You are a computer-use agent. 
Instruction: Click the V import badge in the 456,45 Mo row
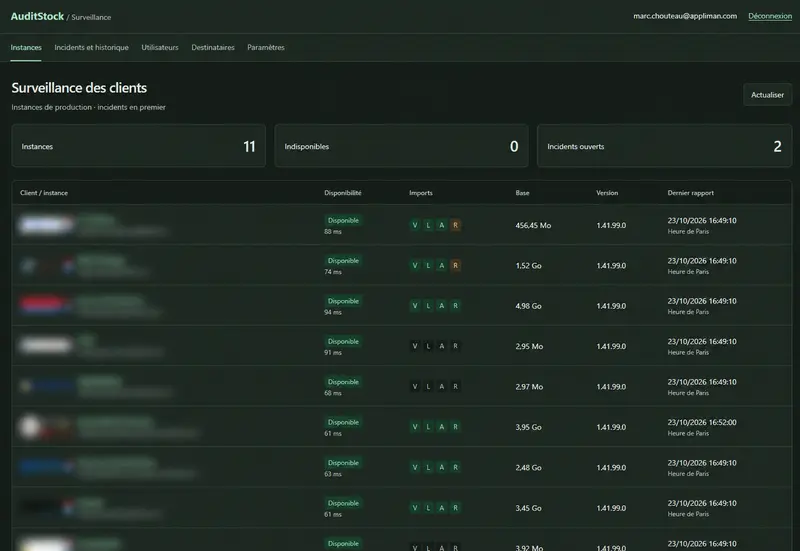[415, 225]
